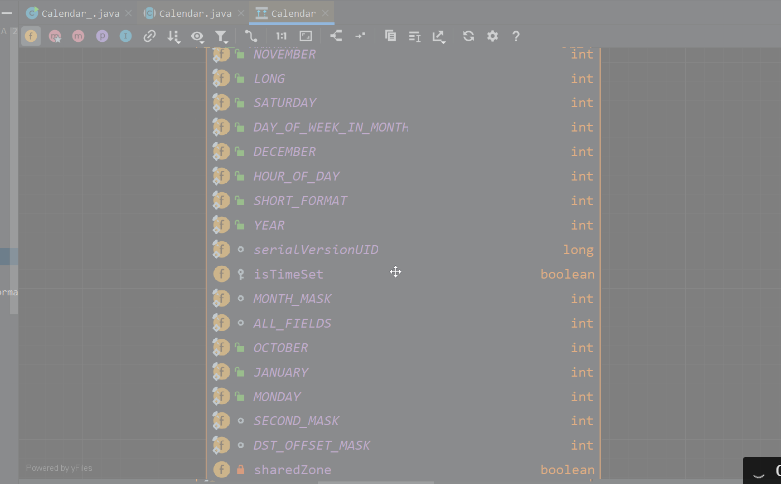Click field icon beside sharedZone
781x484 pixels.
point(222,470)
